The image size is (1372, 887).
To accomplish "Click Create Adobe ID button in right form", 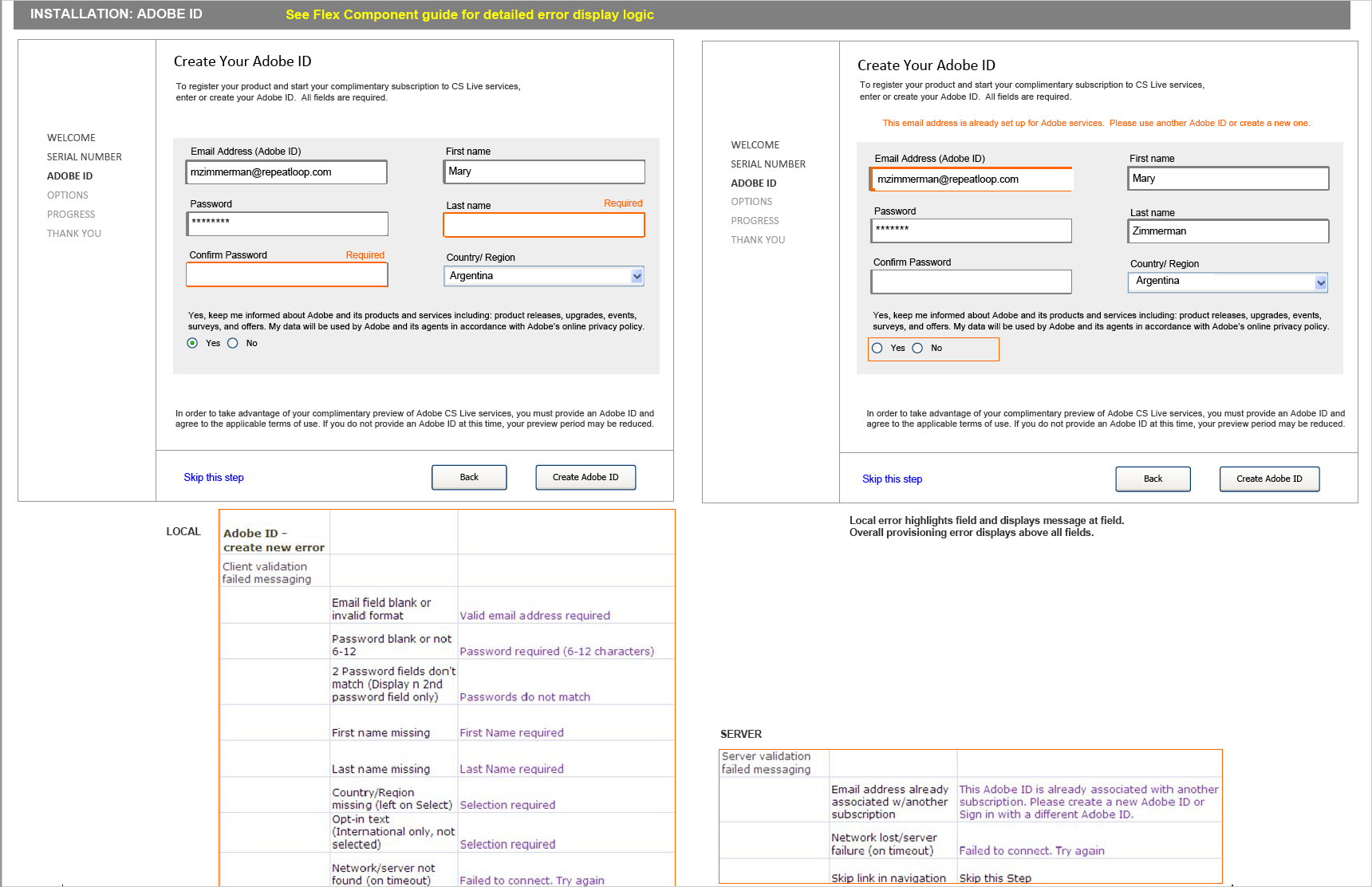I will coord(1269,479).
